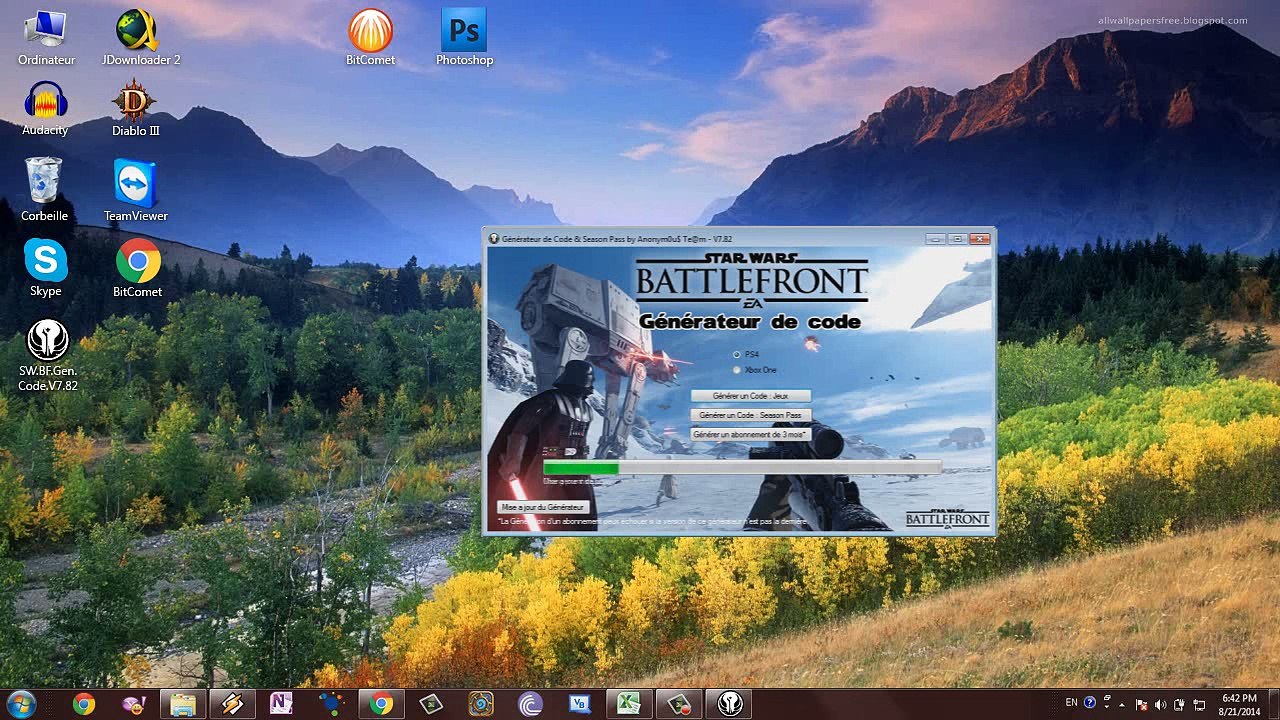Click the 'Mise à jour du Générateur' button

coord(542,507)
